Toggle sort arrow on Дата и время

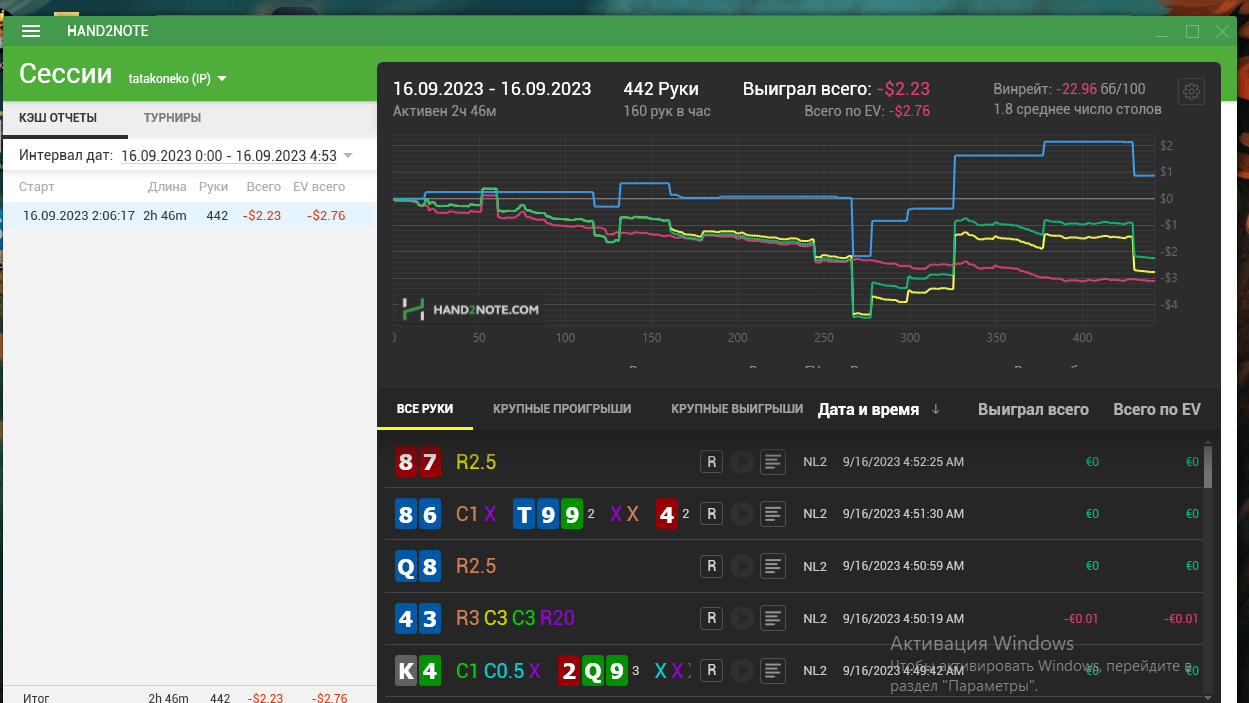click(x=936, y=409)
